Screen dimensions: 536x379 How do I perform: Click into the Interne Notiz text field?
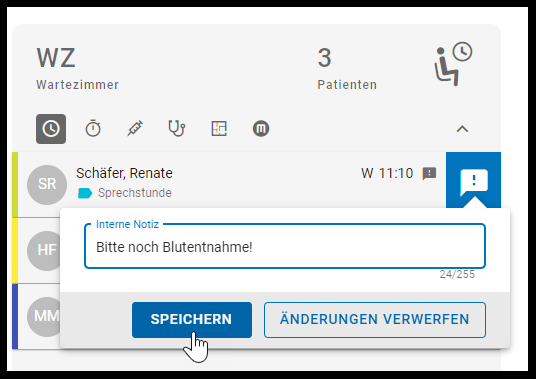click(x=285, y=247)
